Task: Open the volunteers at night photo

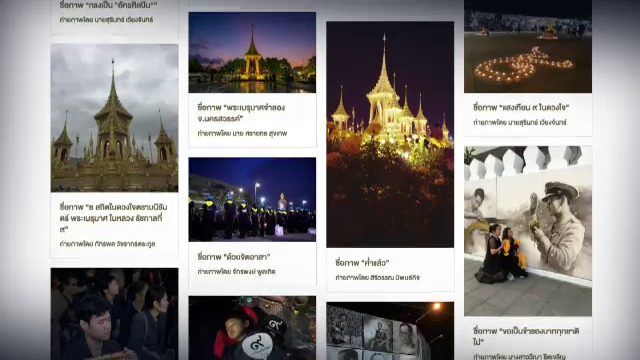Action: pyautogui.click(x=252, y=200)
